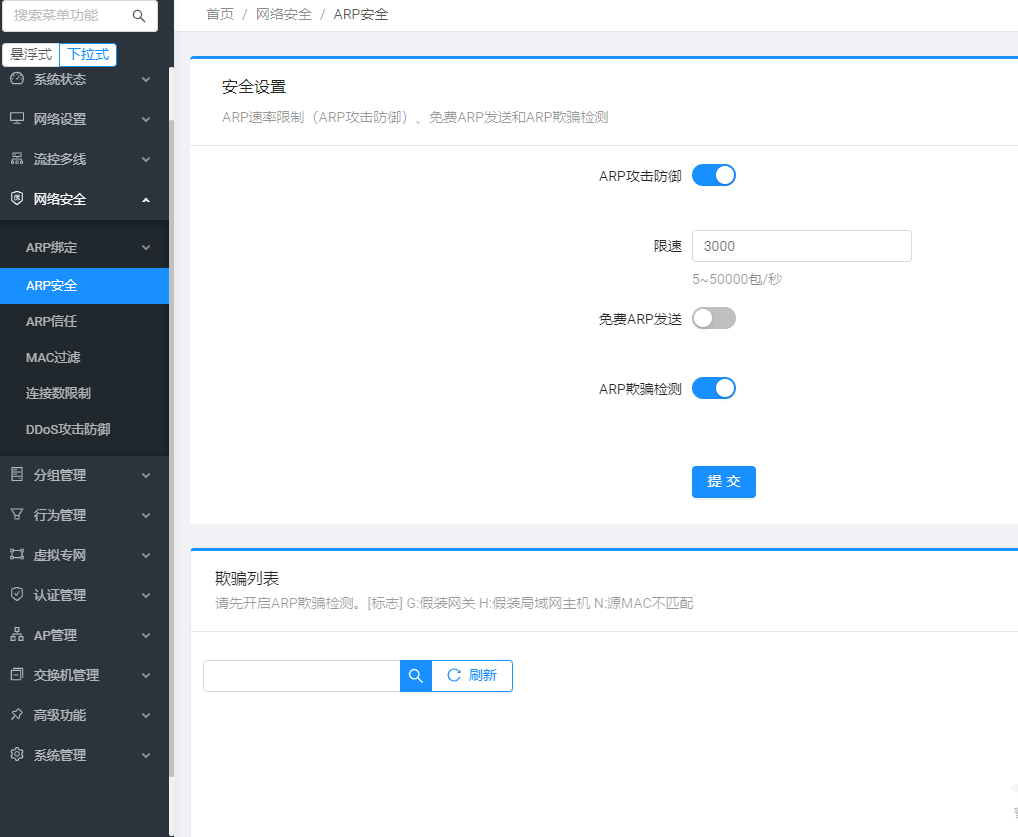The image size is (1018, 837).
Task: Click the group management icon
Action: (x=17, y=474)
